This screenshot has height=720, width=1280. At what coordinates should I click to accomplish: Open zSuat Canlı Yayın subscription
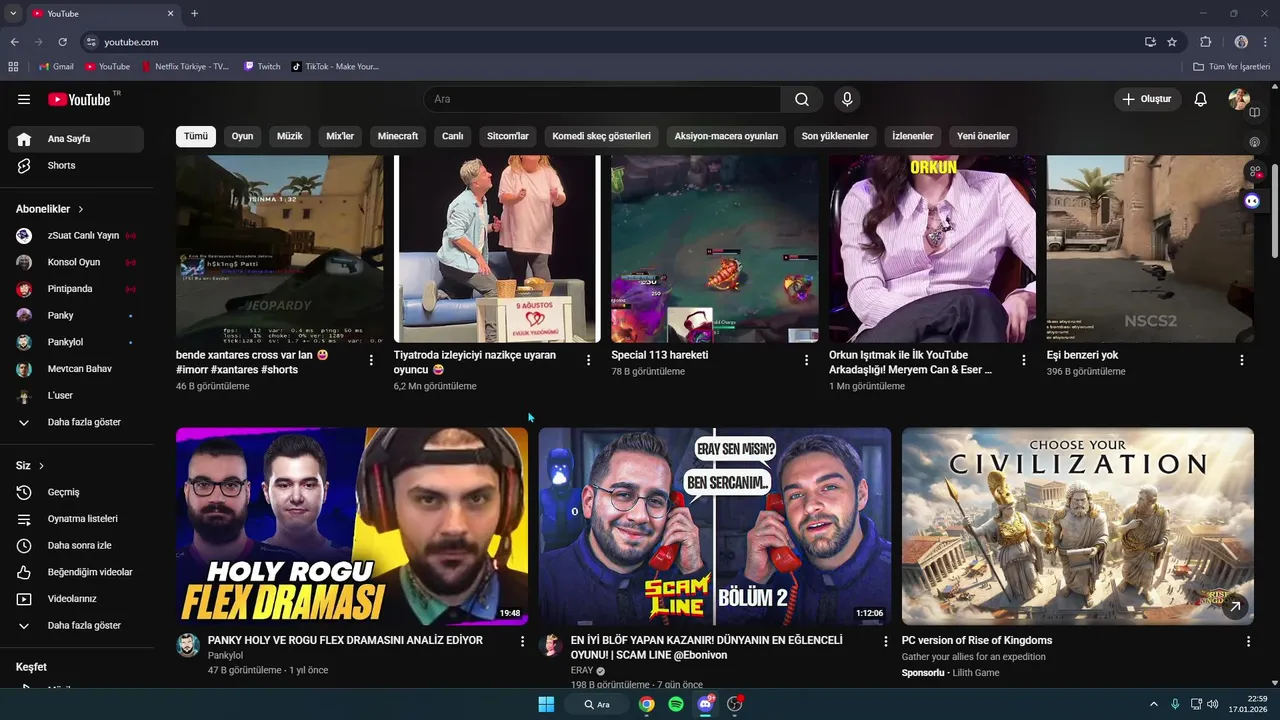76,236
